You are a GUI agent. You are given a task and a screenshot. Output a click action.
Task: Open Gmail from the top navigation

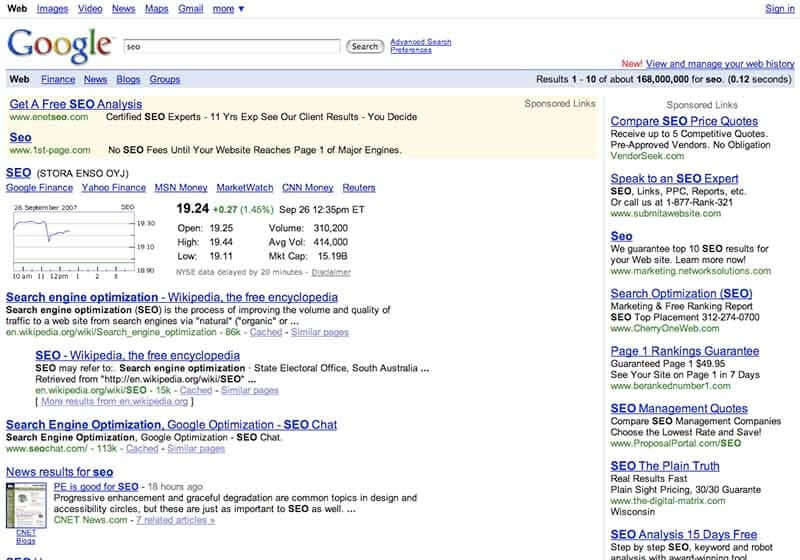tap(190, 9)
